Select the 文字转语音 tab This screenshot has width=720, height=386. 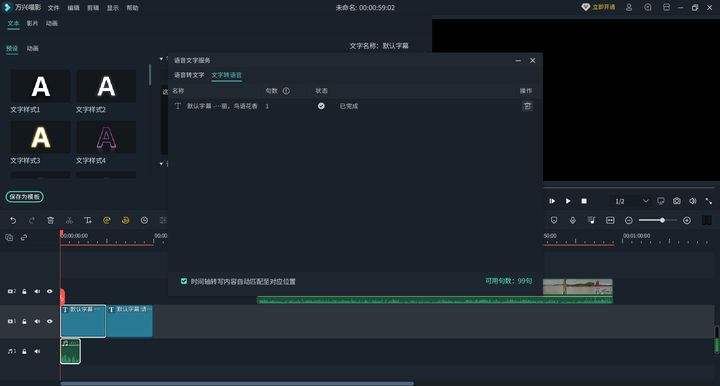(226, 75)
